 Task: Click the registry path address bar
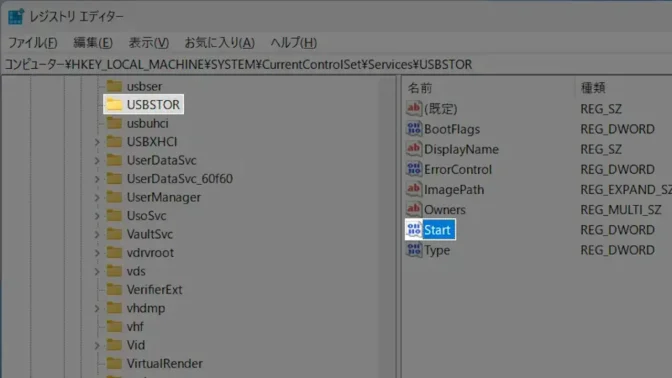point(336,64)
